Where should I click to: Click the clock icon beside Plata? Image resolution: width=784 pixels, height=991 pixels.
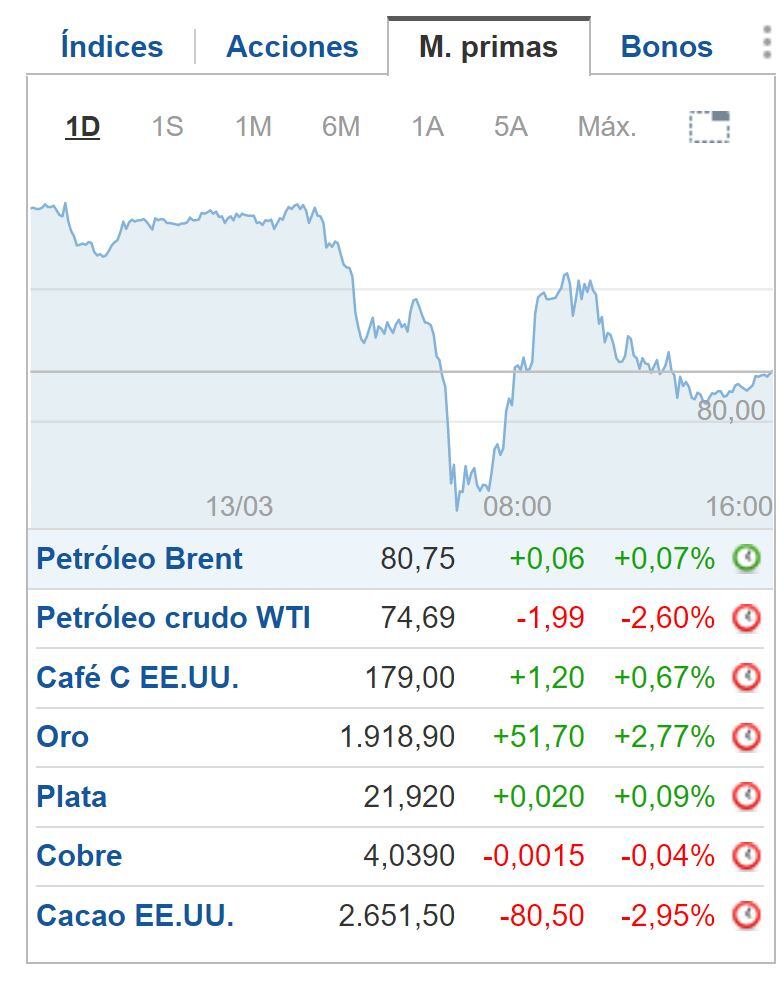point(748,796)
